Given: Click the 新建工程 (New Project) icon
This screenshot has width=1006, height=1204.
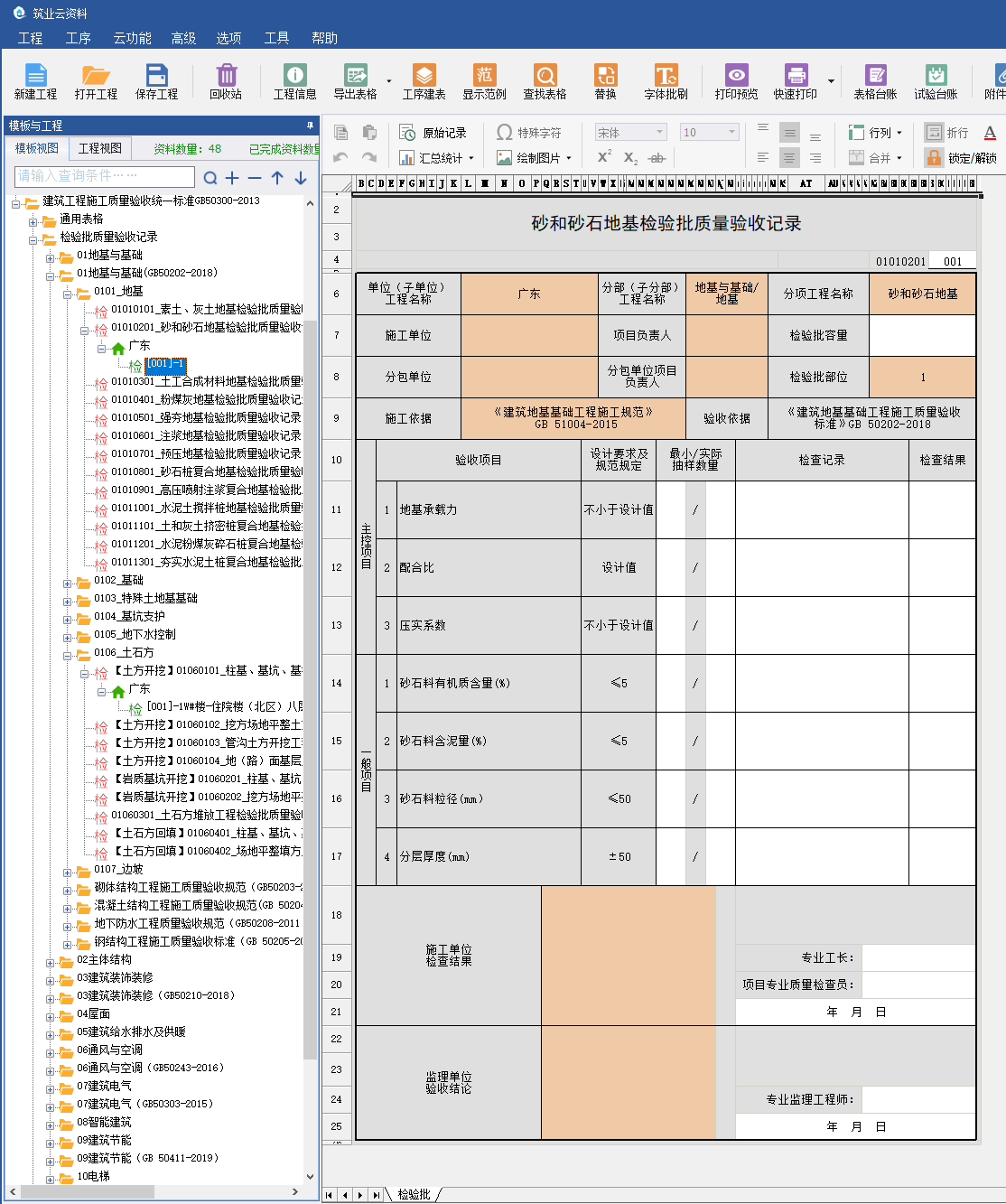Looking at the screenshot, I should point(35,81).
